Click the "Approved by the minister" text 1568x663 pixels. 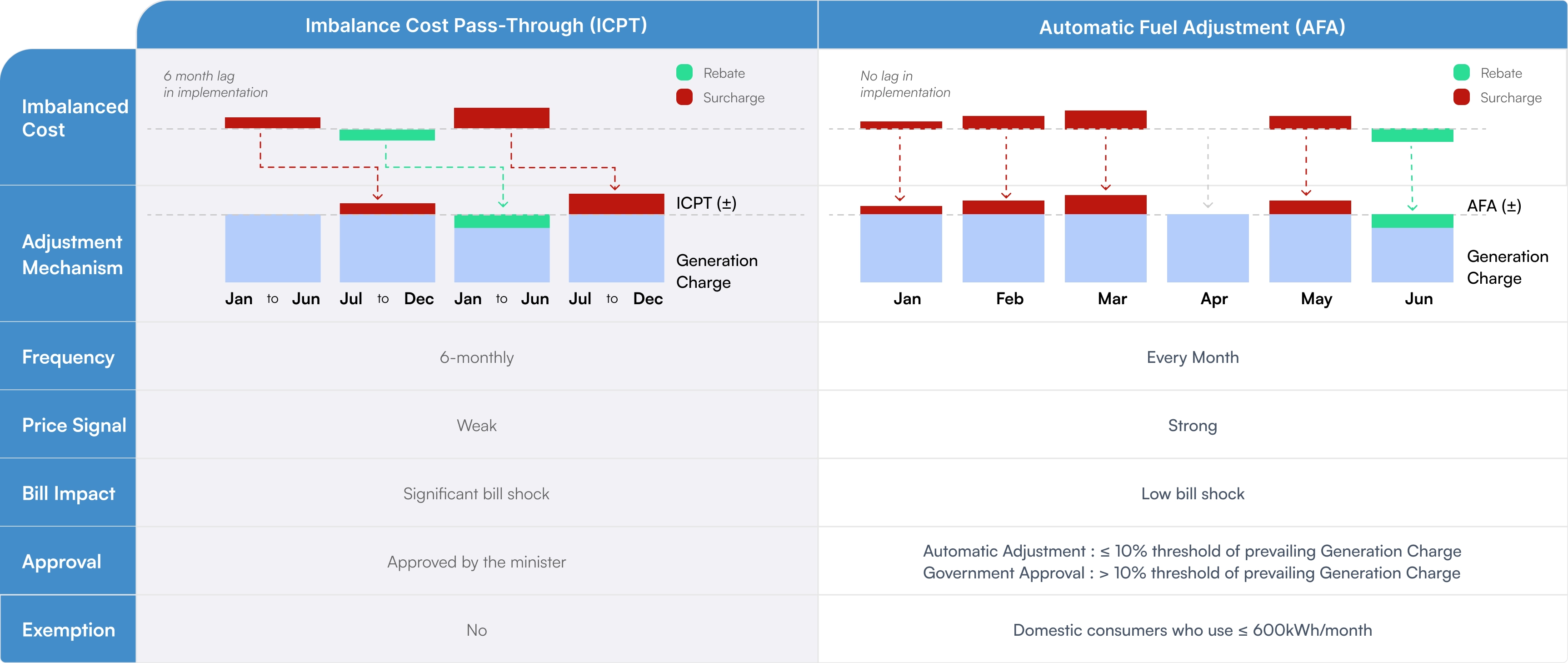(x=476, y=562)
